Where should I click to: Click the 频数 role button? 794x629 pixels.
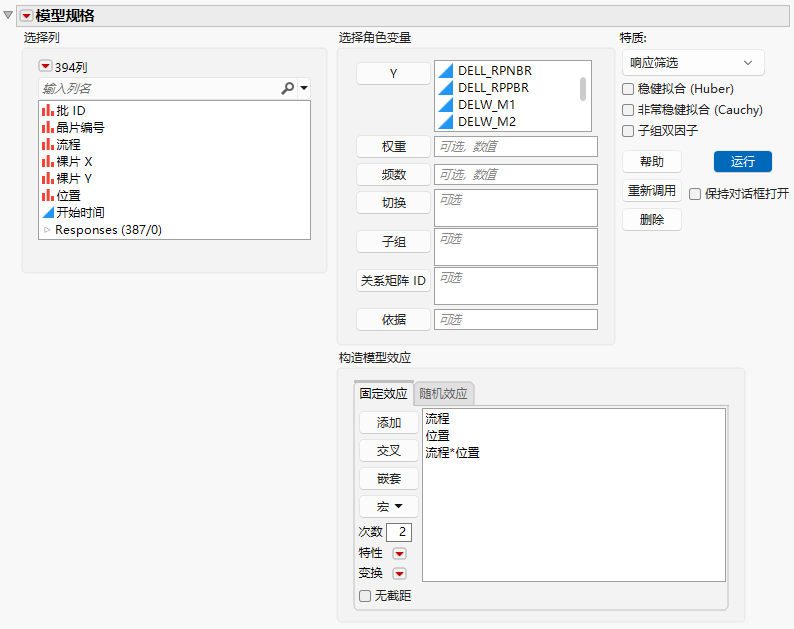coord(393,175)
